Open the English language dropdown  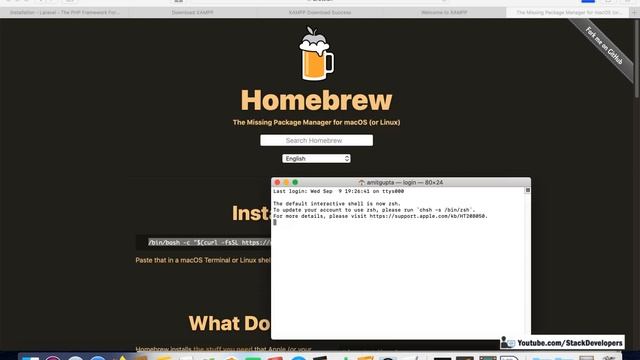coord(316,158)
